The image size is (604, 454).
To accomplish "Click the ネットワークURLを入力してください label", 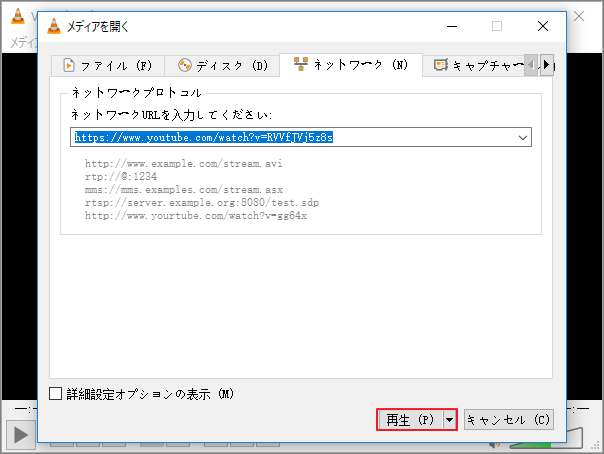I will (172, 115).
